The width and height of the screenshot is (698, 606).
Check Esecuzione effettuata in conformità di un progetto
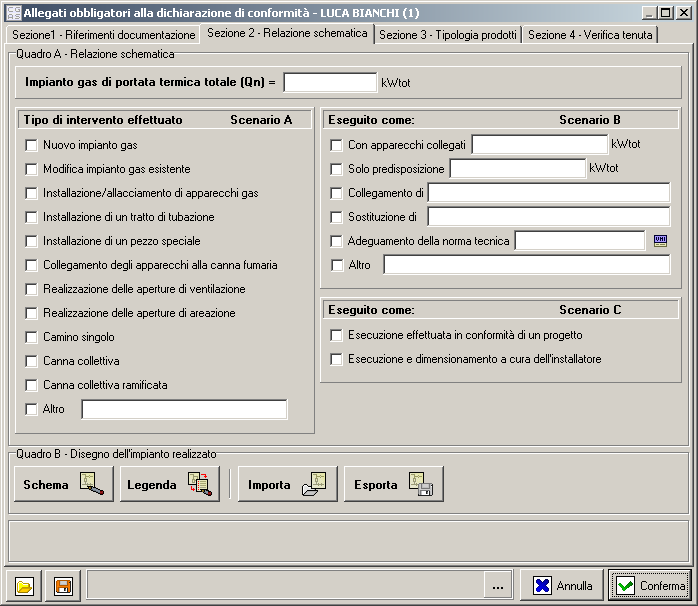click(x=336, y=335)
